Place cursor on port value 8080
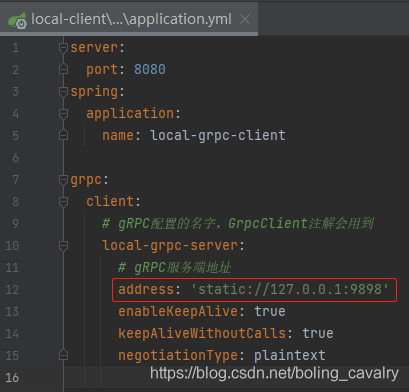Viewport: 409px width, 392px height. click(150, 69)
